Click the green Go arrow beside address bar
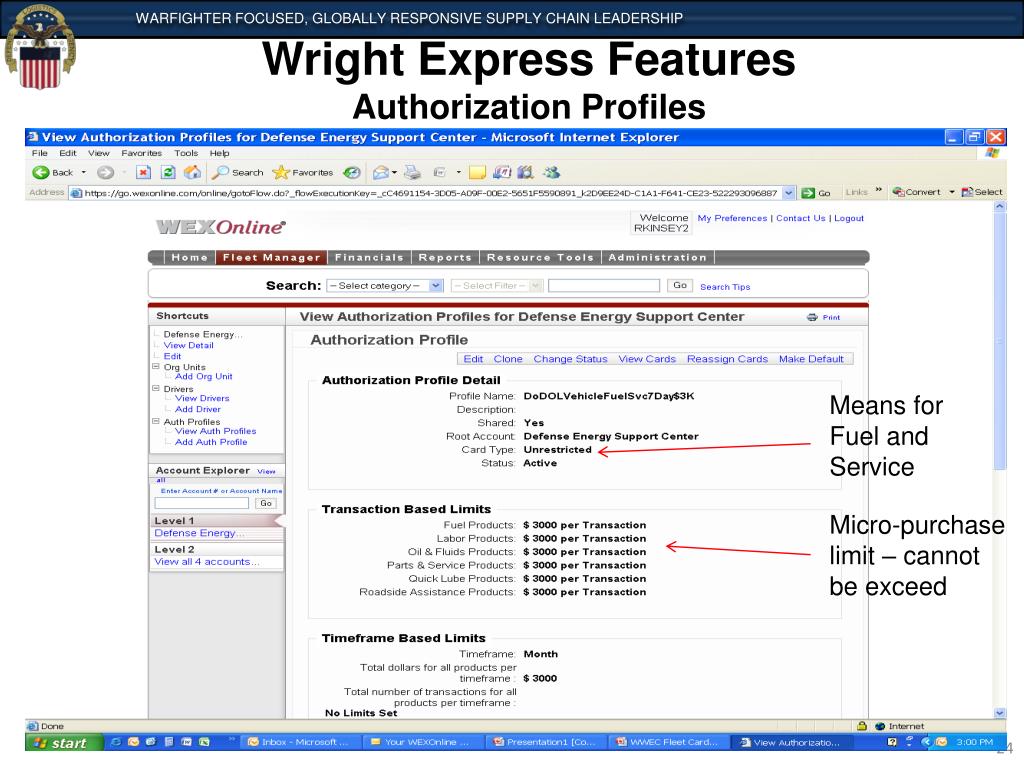Screen dimensions: 1024x768 pos(808,193)
